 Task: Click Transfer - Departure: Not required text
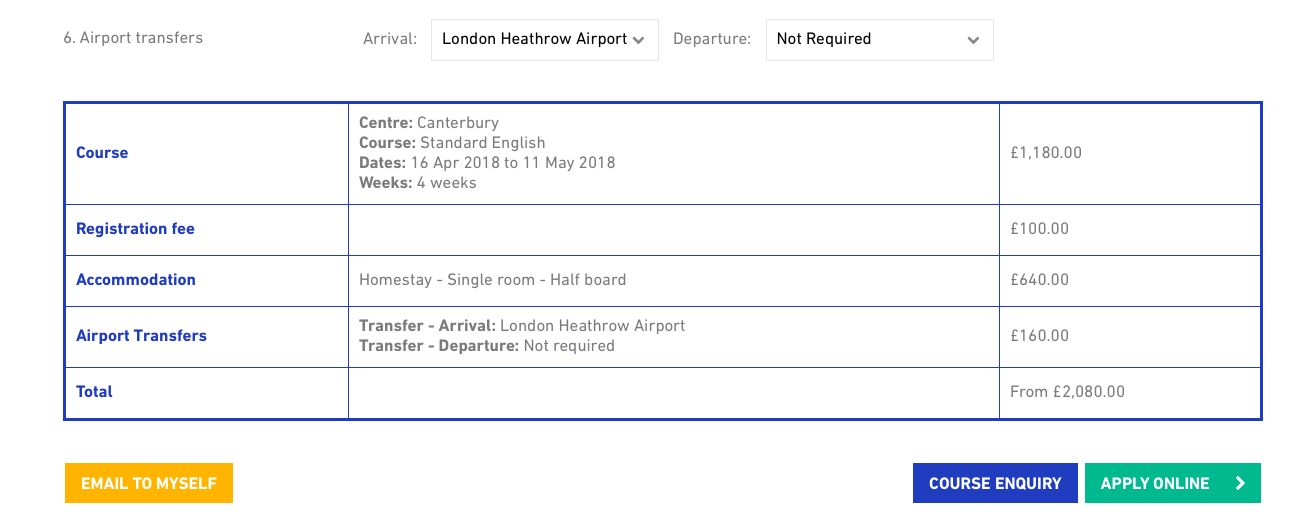(x=486, y=346)
